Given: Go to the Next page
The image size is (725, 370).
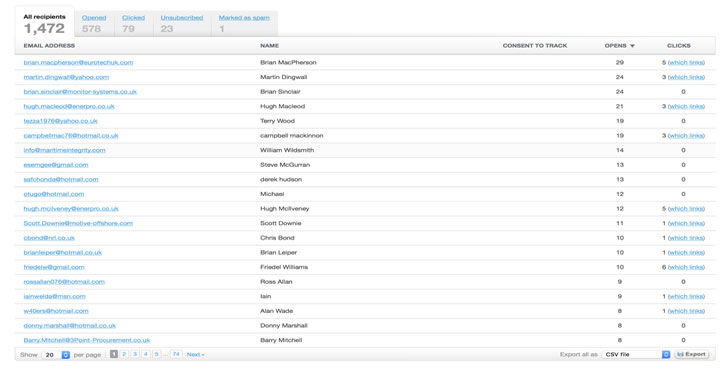Looking at the screenshot, I should tap(196, 355).
